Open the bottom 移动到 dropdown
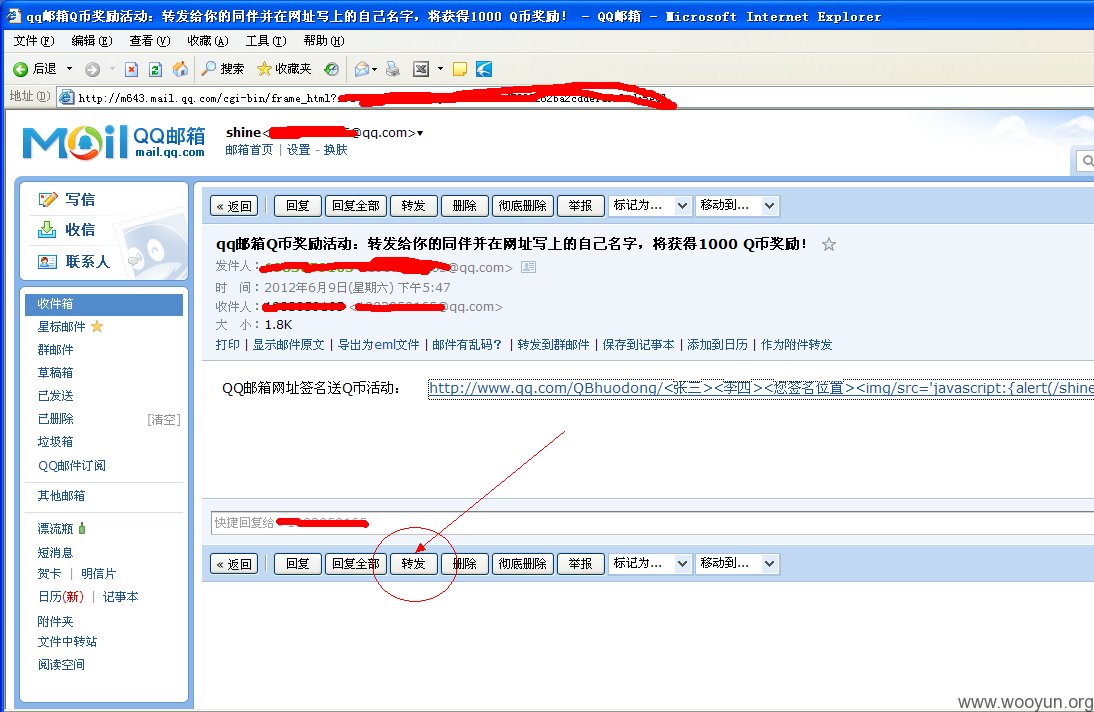The image size is (1094, 712). (737, 563)
